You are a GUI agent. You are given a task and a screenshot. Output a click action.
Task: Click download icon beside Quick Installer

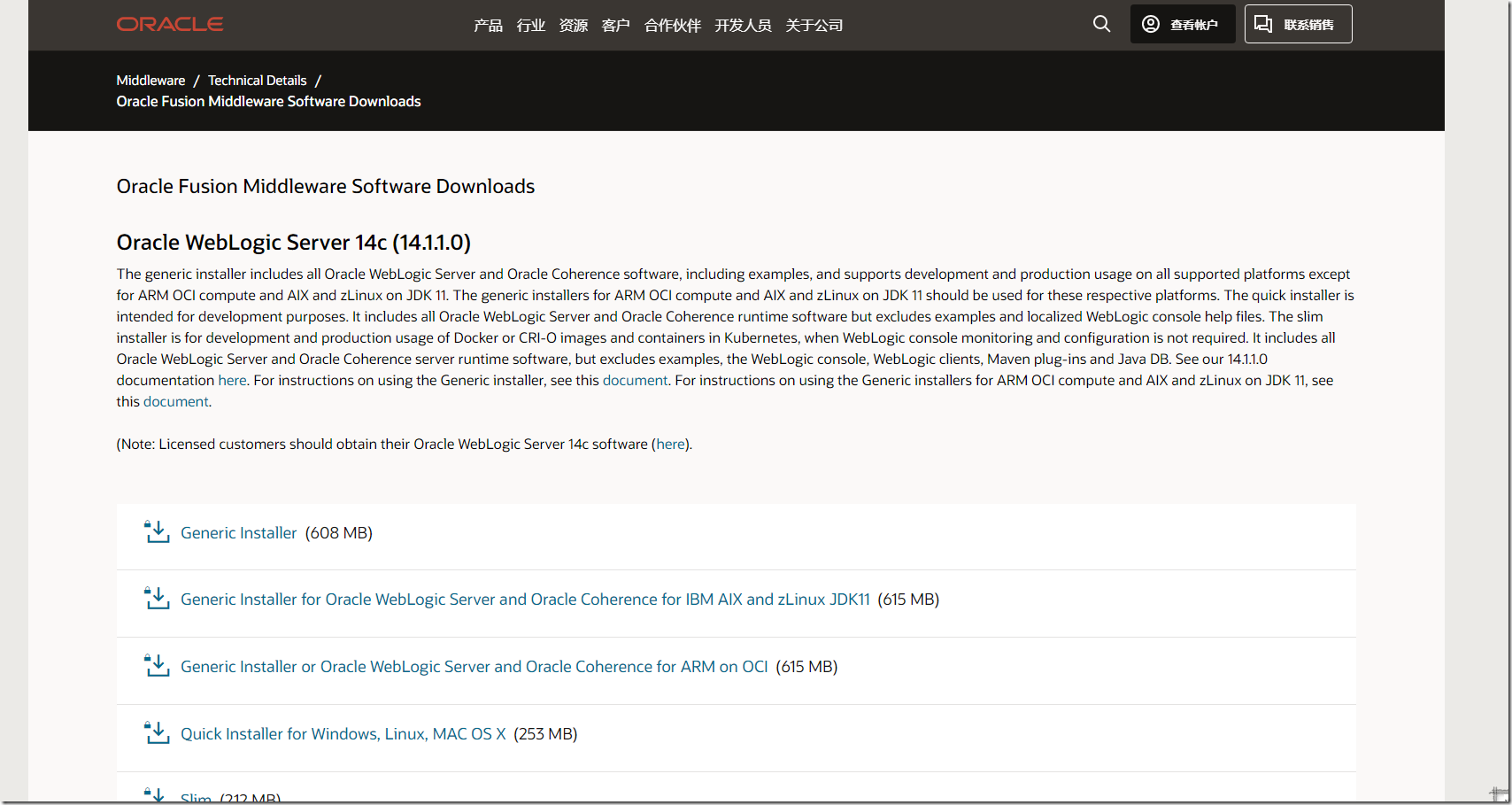(x=157, y=732)
